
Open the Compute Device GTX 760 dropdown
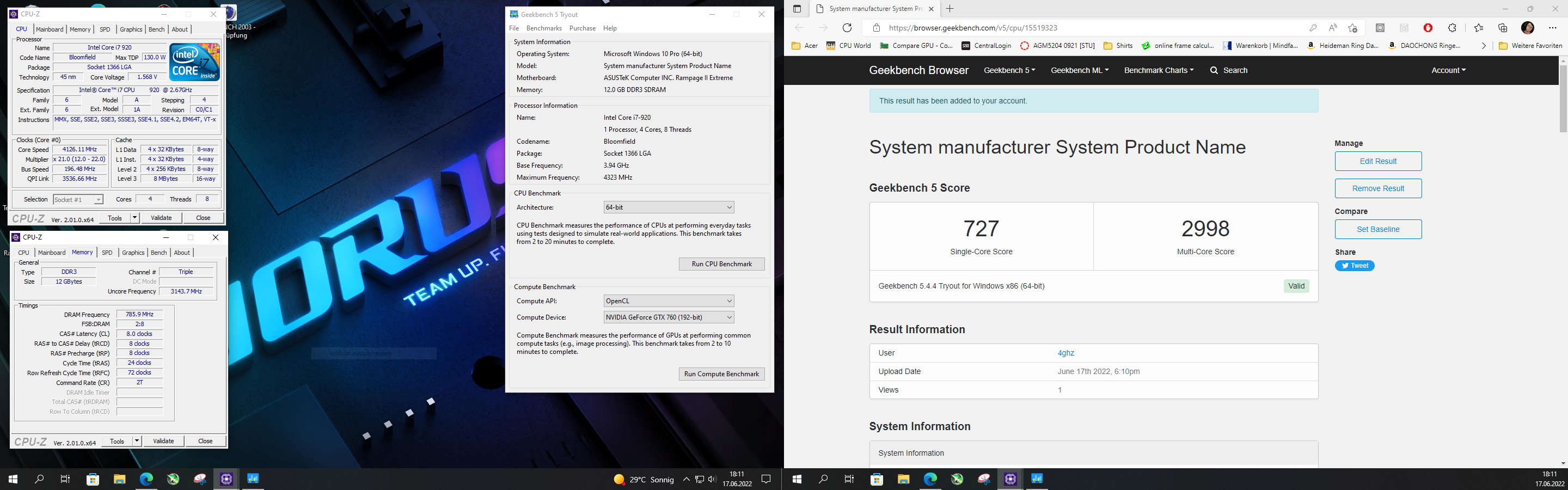[x=669, y=318]
